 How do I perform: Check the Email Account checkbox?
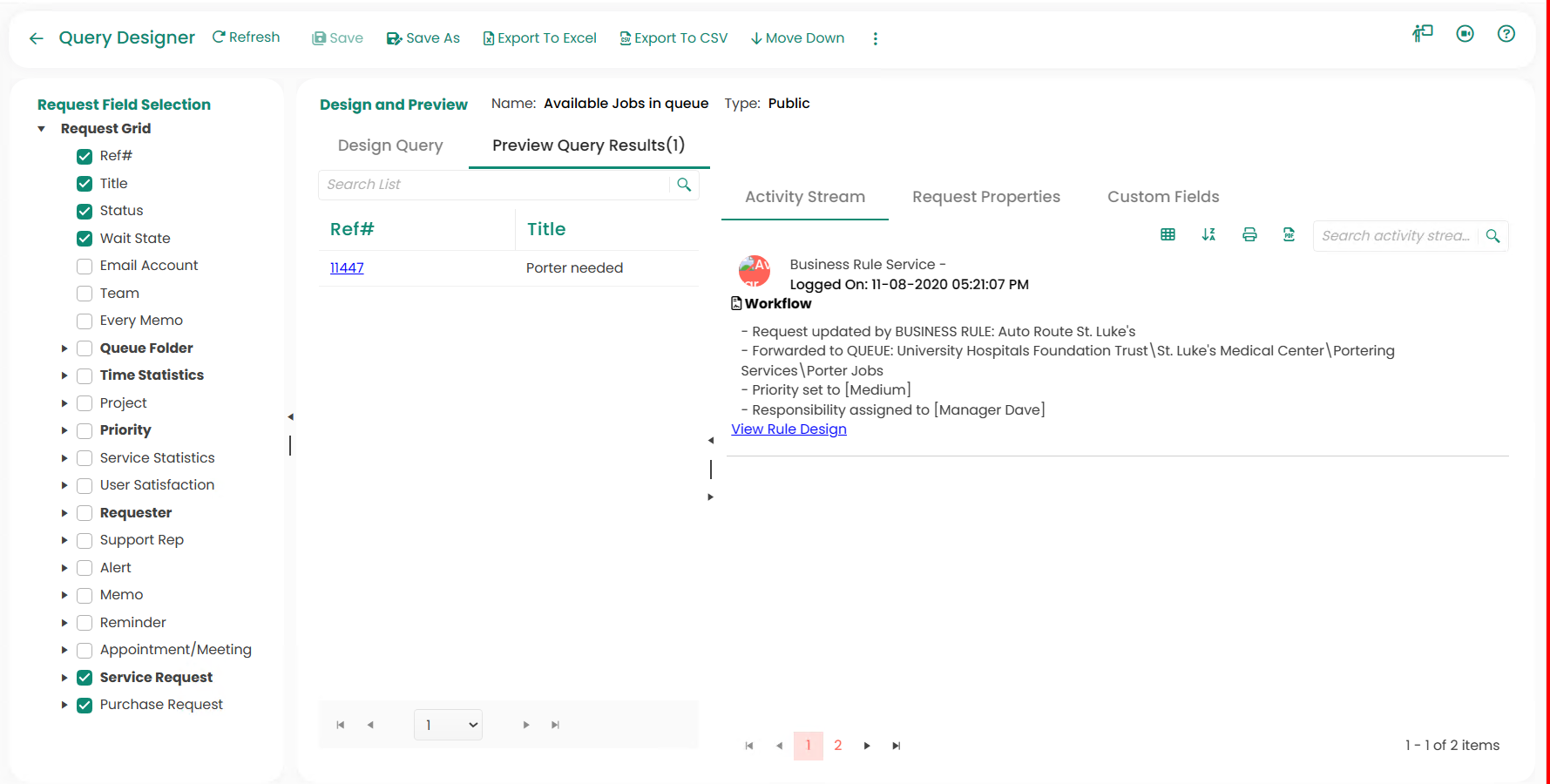(85, 266)
